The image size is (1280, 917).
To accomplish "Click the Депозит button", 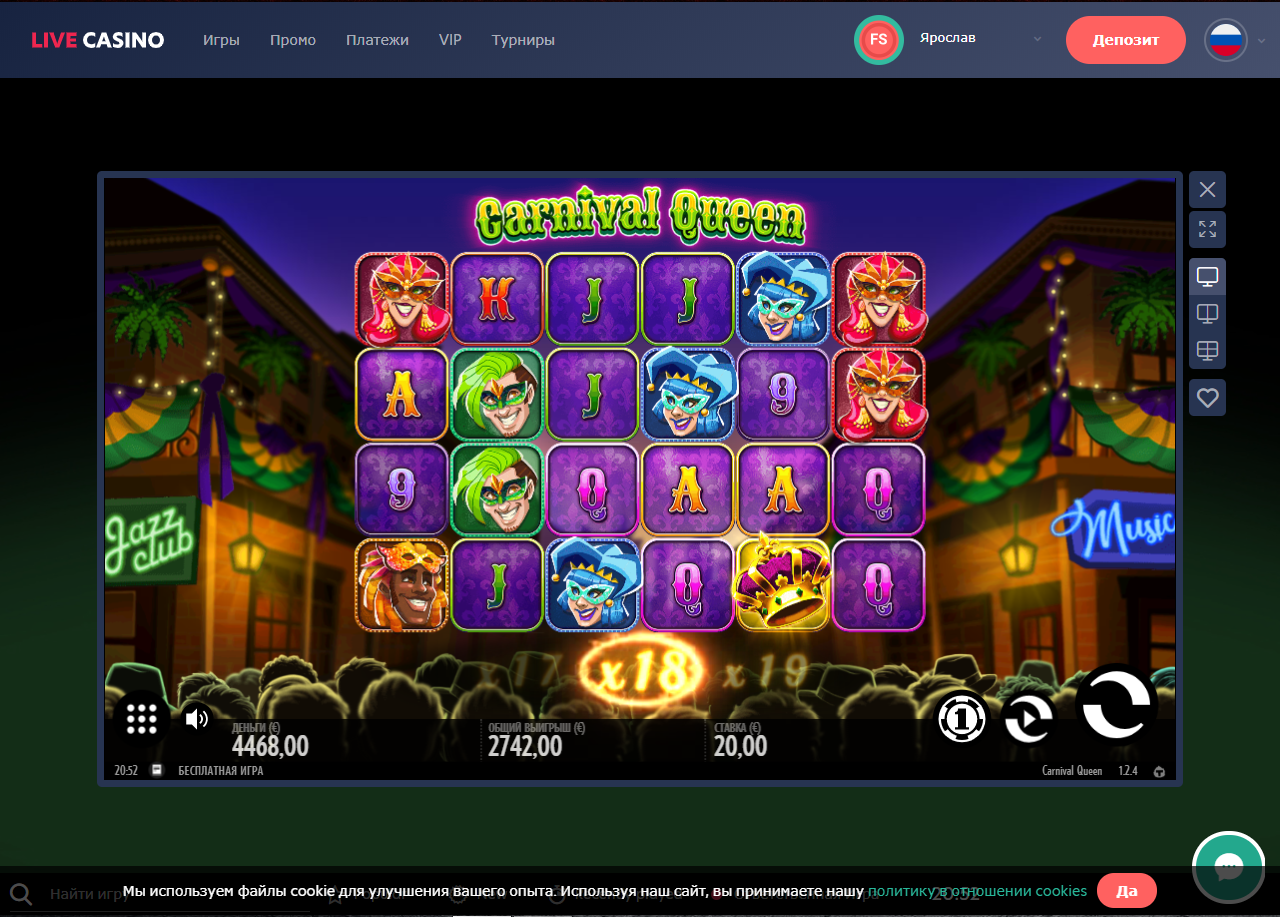I will (x=1126, y=40).
